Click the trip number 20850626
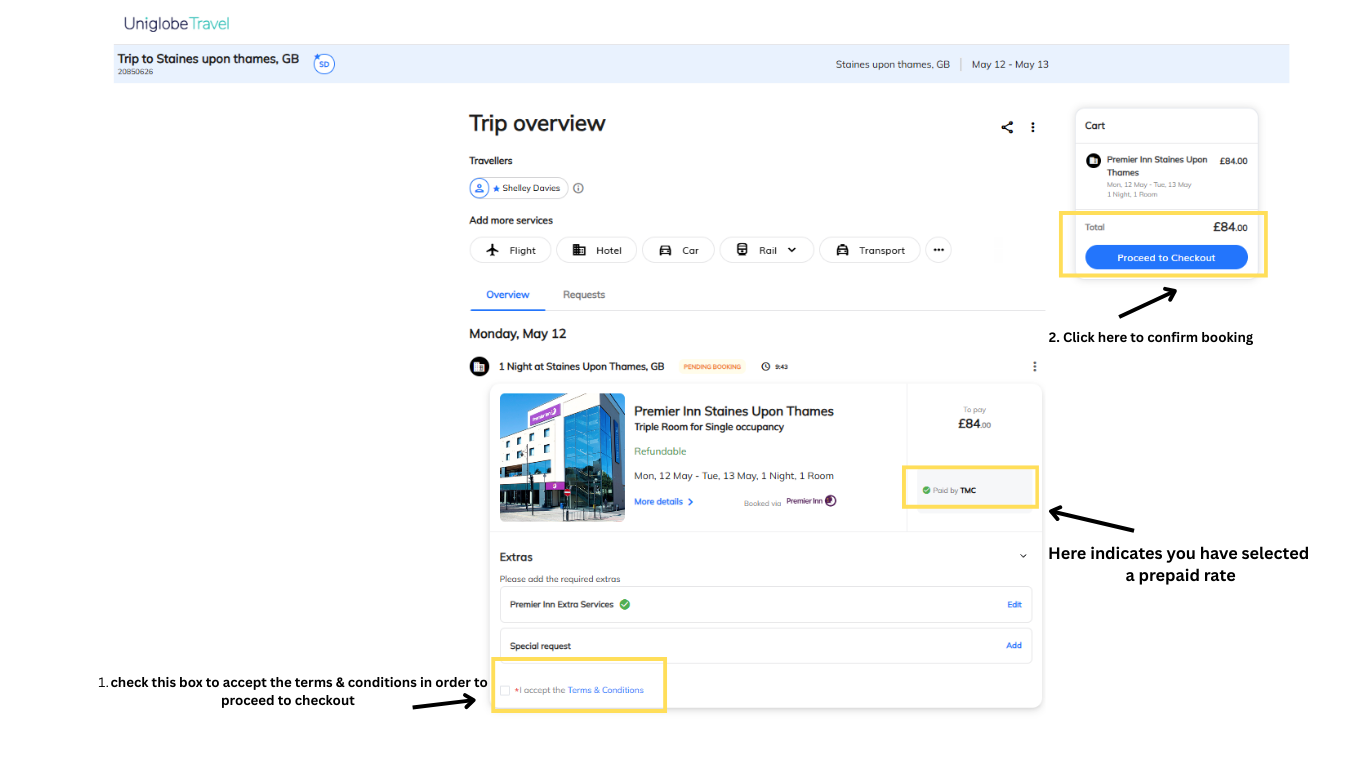Image resolution: width=1366 pixels, height=768 pixels. [135, 72]
